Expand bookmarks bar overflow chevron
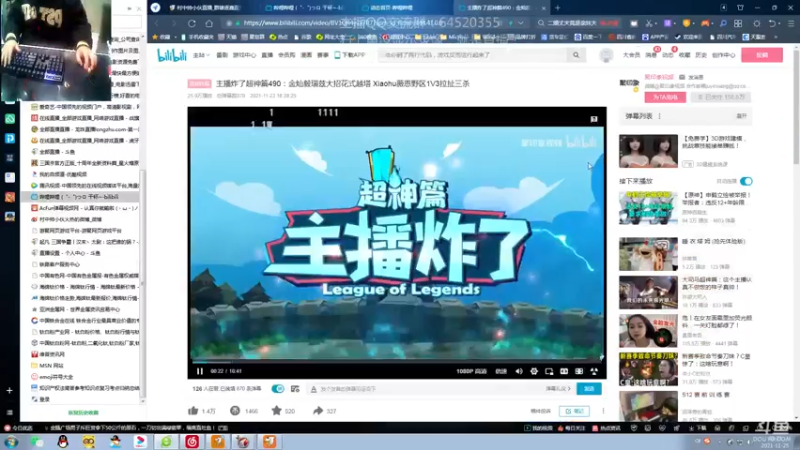Image resolution: width=800 pixels, height=450 pixels. click(776, 37)
